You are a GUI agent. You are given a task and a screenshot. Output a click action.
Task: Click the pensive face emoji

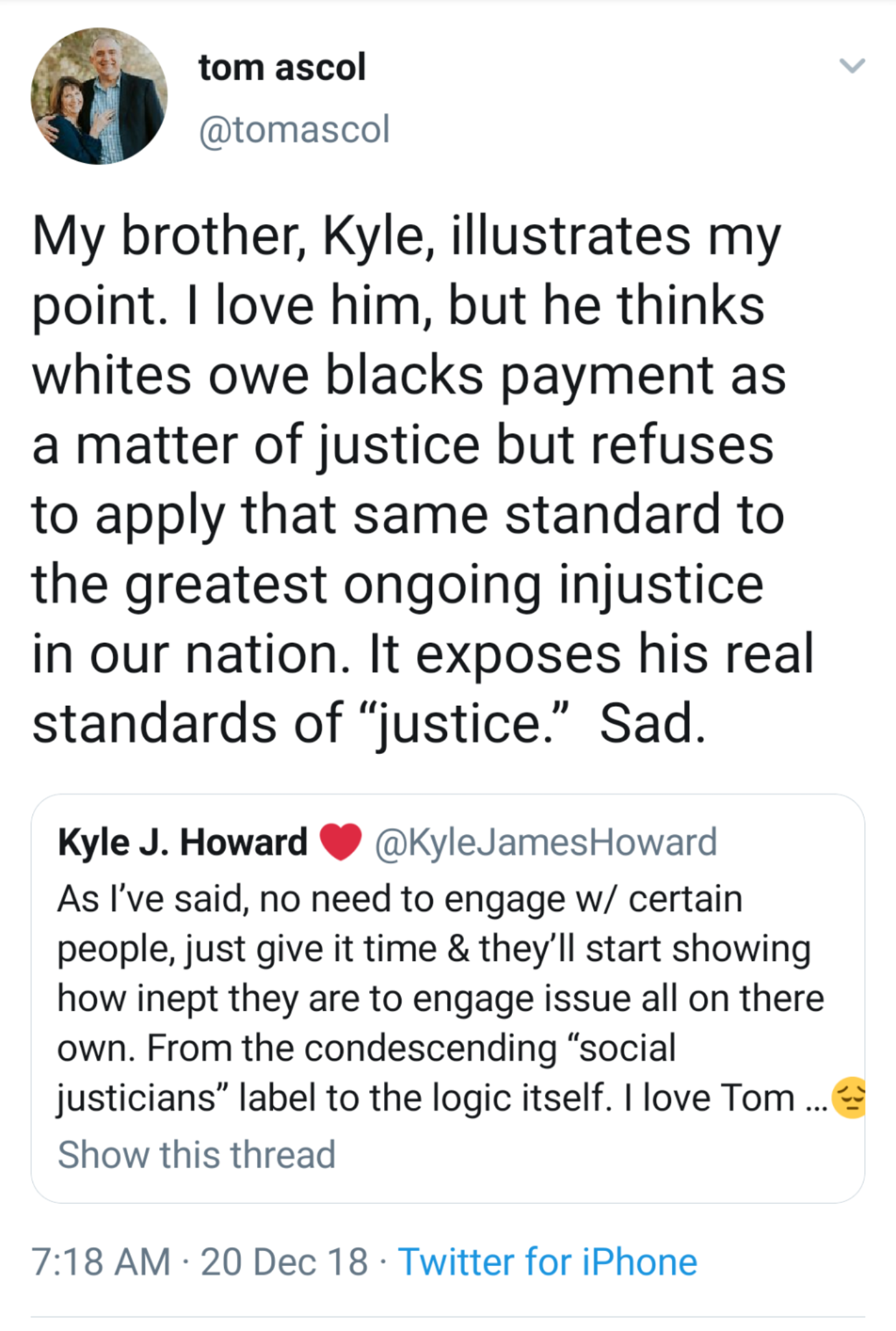[x=848, y=1098]
